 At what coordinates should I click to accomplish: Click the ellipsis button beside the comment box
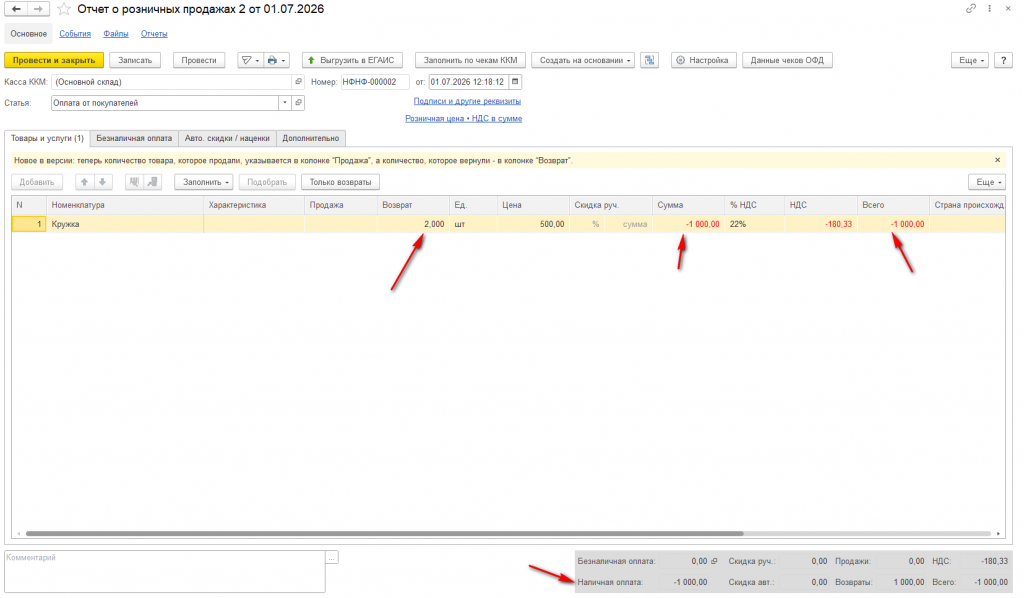[332, 558]
